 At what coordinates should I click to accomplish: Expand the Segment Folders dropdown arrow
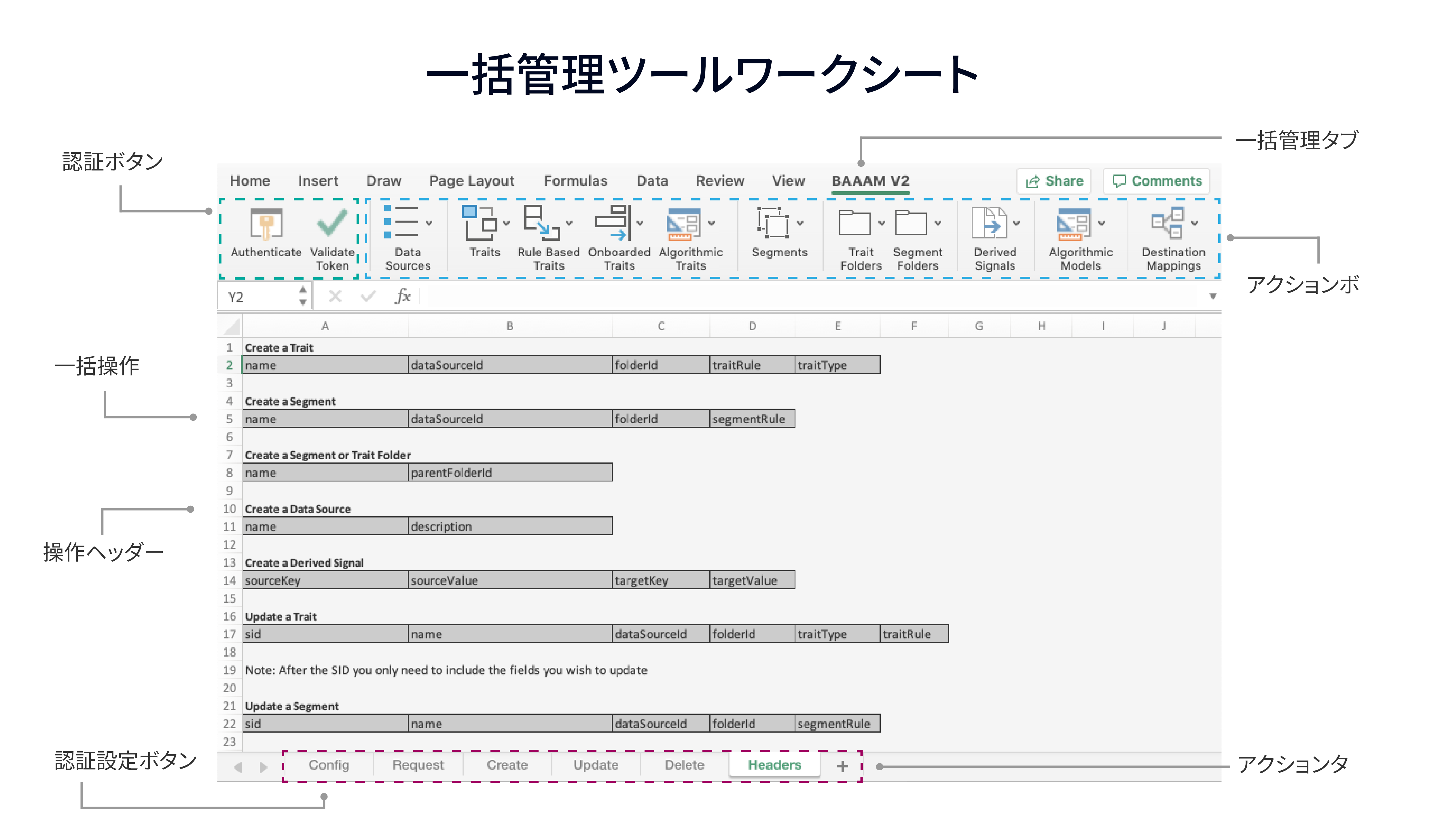coord(938,223)
